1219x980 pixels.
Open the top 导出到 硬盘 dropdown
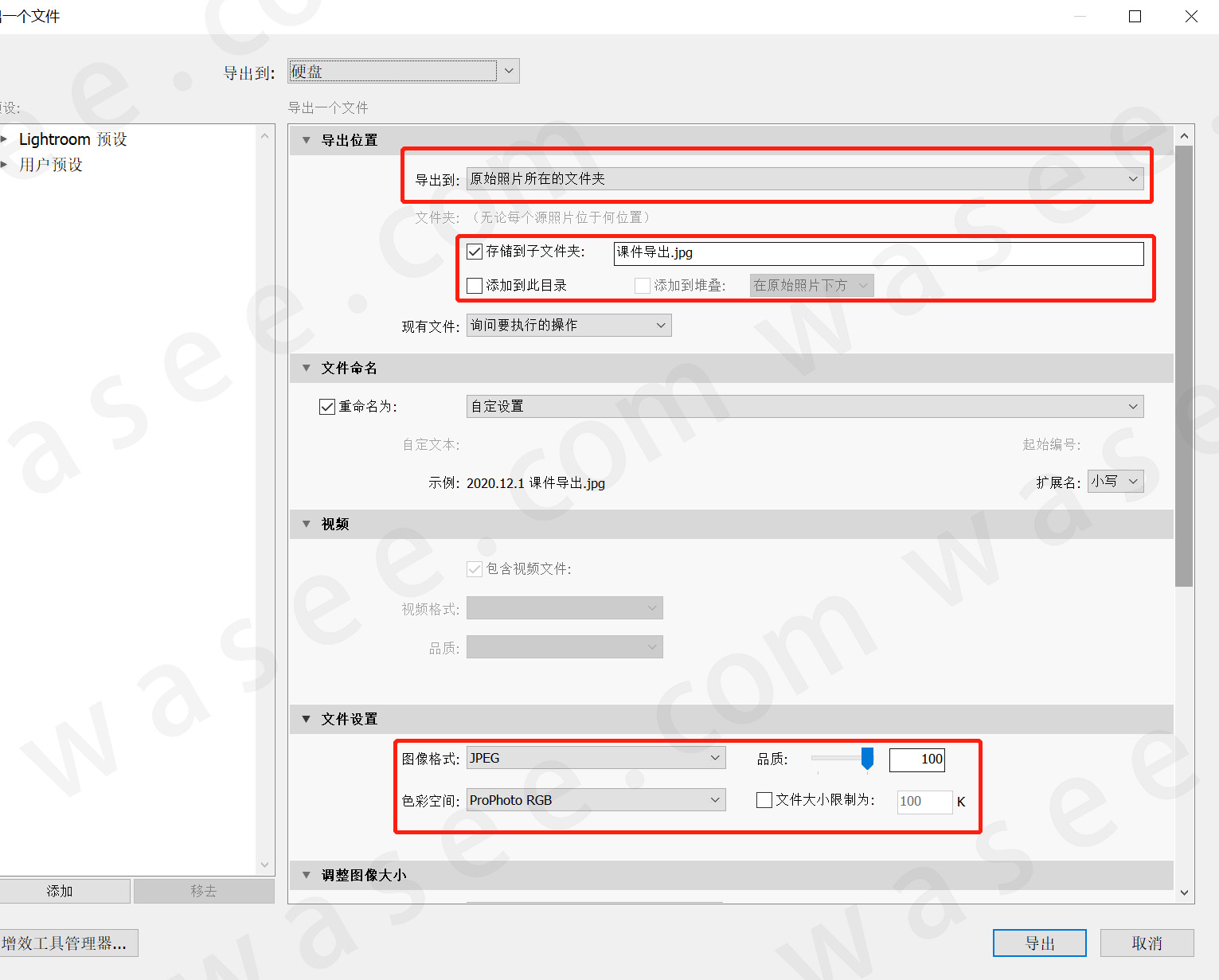(404, 72)
